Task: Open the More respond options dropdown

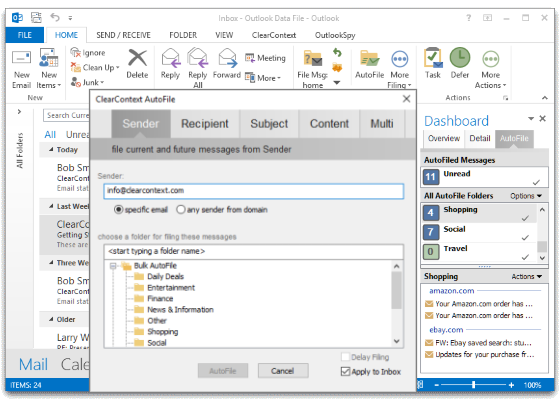Action: click(x=263, y=78)
